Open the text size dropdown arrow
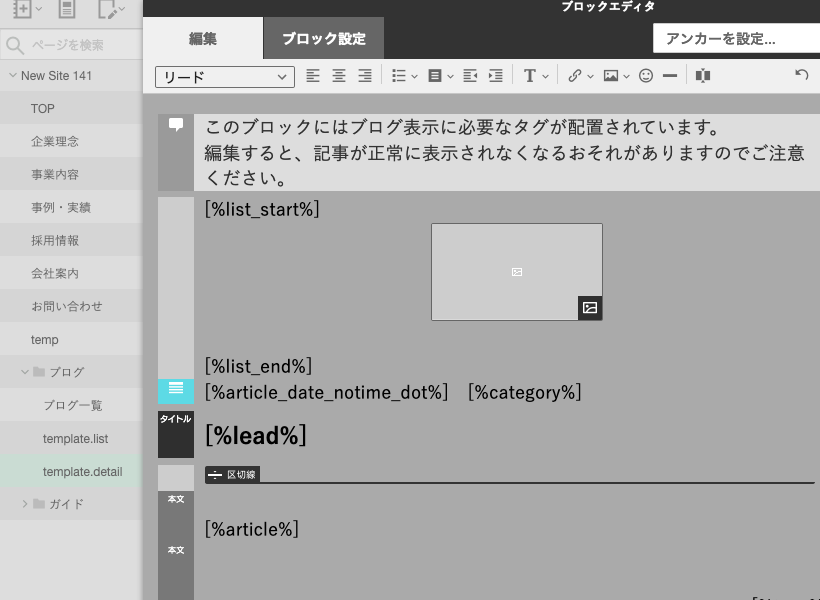 545,77
